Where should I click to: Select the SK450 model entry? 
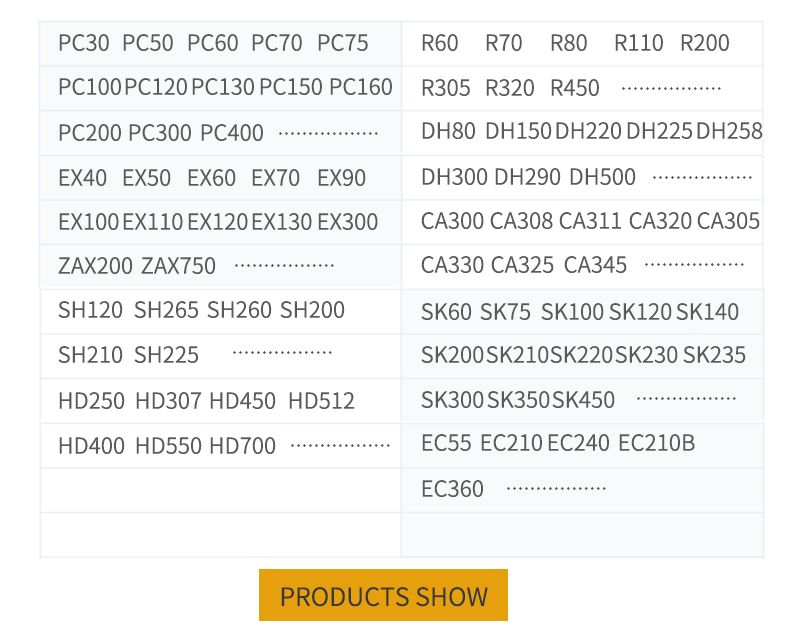coord(584,400)
